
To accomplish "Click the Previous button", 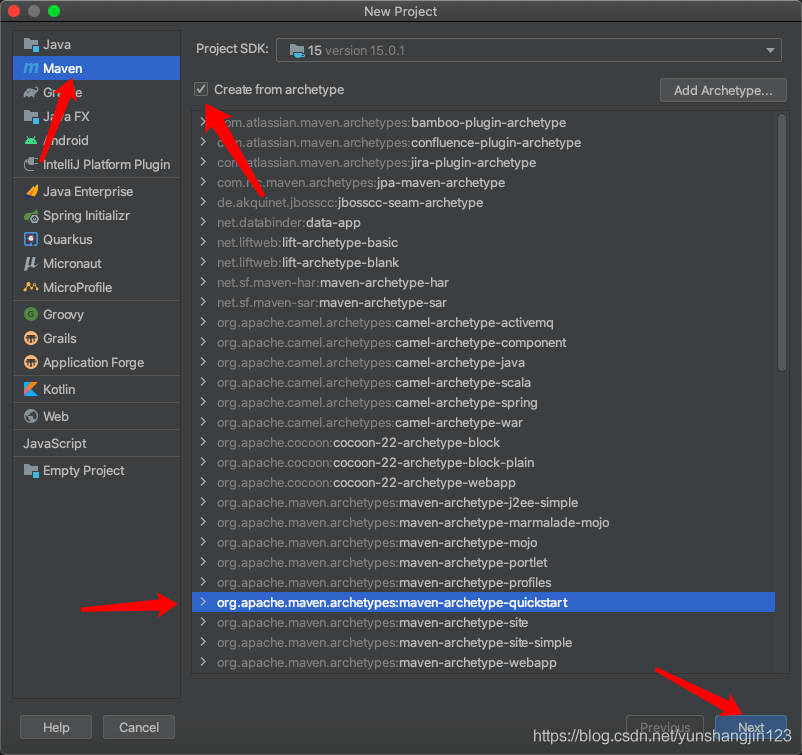I will click(665, 727).
